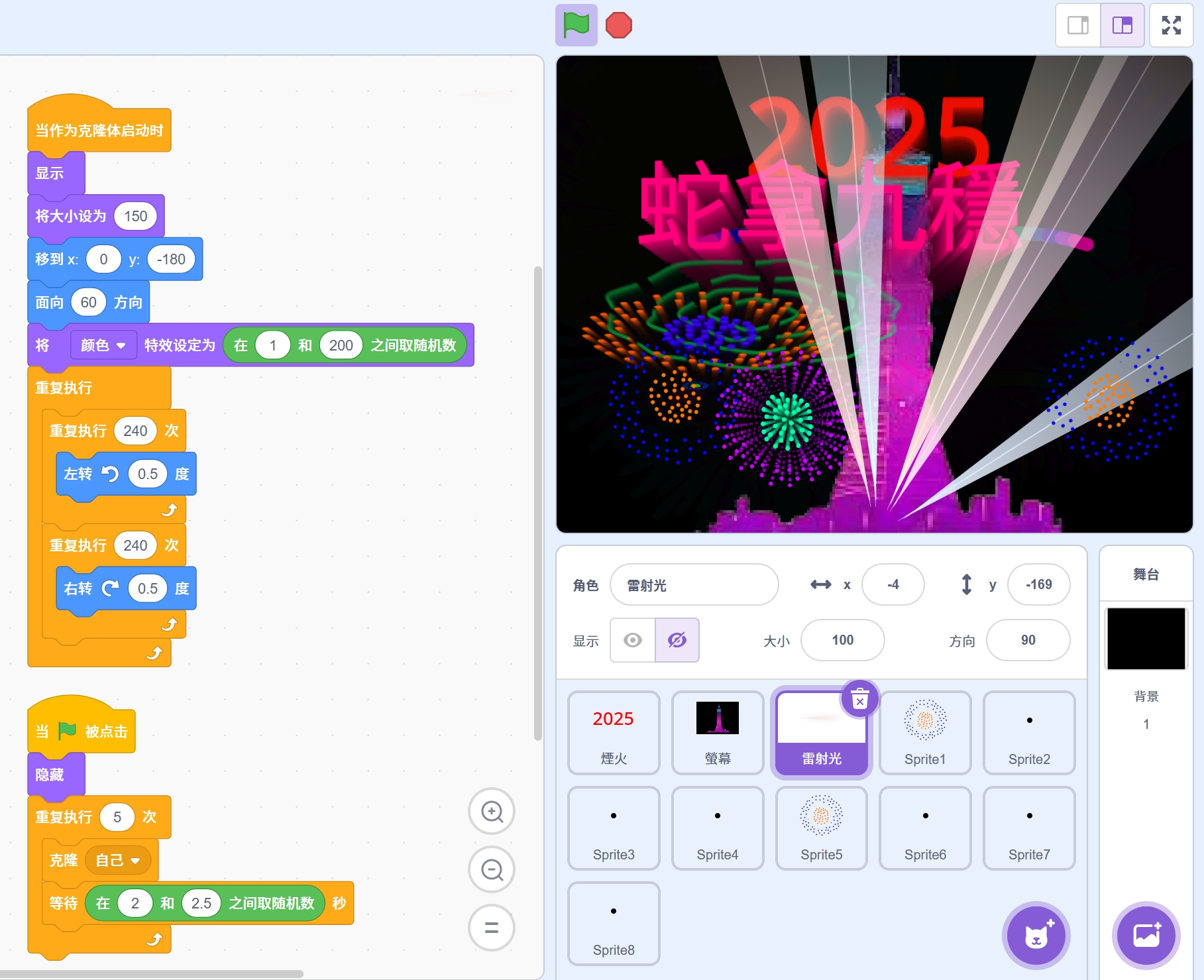Select the stage backdrop thumbnail

1146,639
